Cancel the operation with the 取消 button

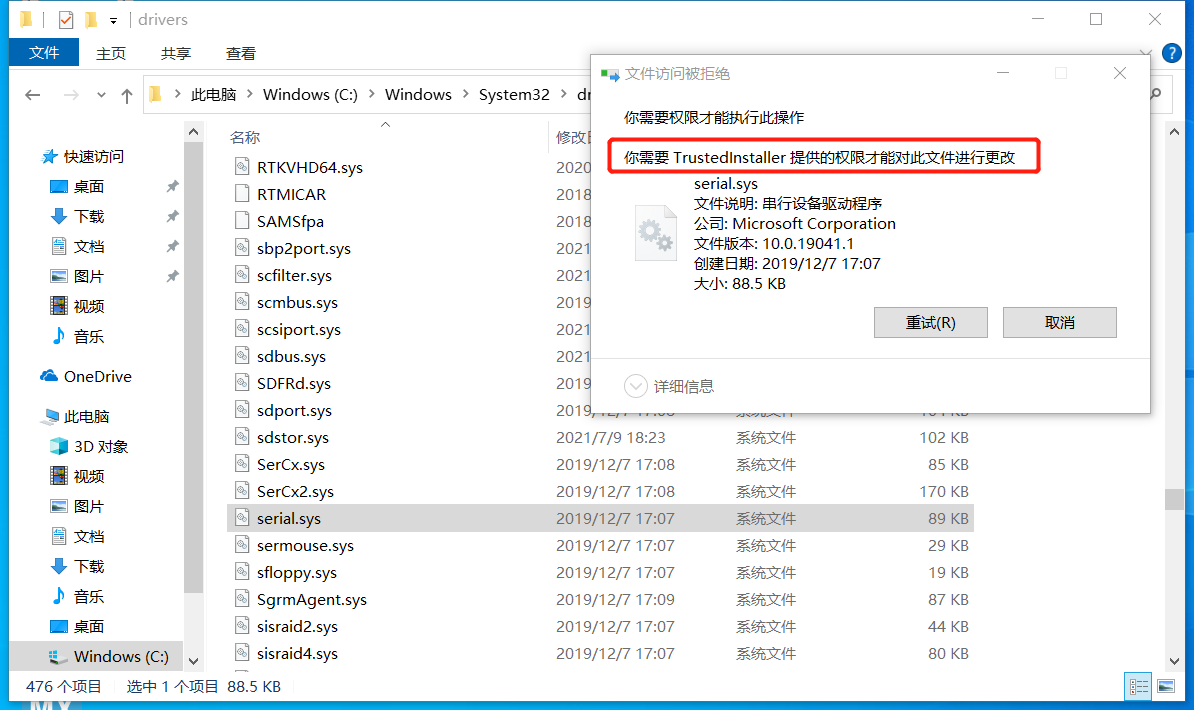pos(1059,322)
